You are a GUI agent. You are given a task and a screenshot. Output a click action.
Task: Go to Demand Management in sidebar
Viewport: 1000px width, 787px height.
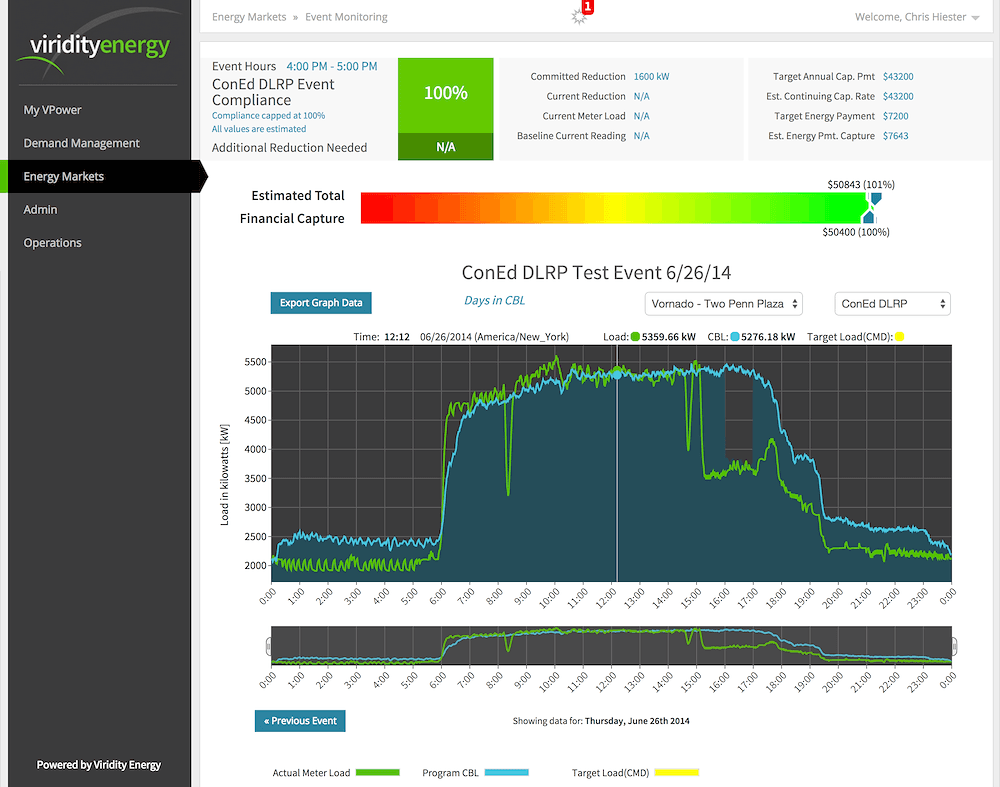[82, 143]
